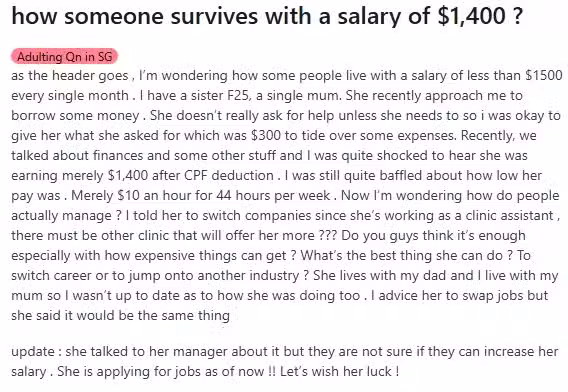
Task: Click 'she said it would be the same thing'
Action: tap(120, 316)
